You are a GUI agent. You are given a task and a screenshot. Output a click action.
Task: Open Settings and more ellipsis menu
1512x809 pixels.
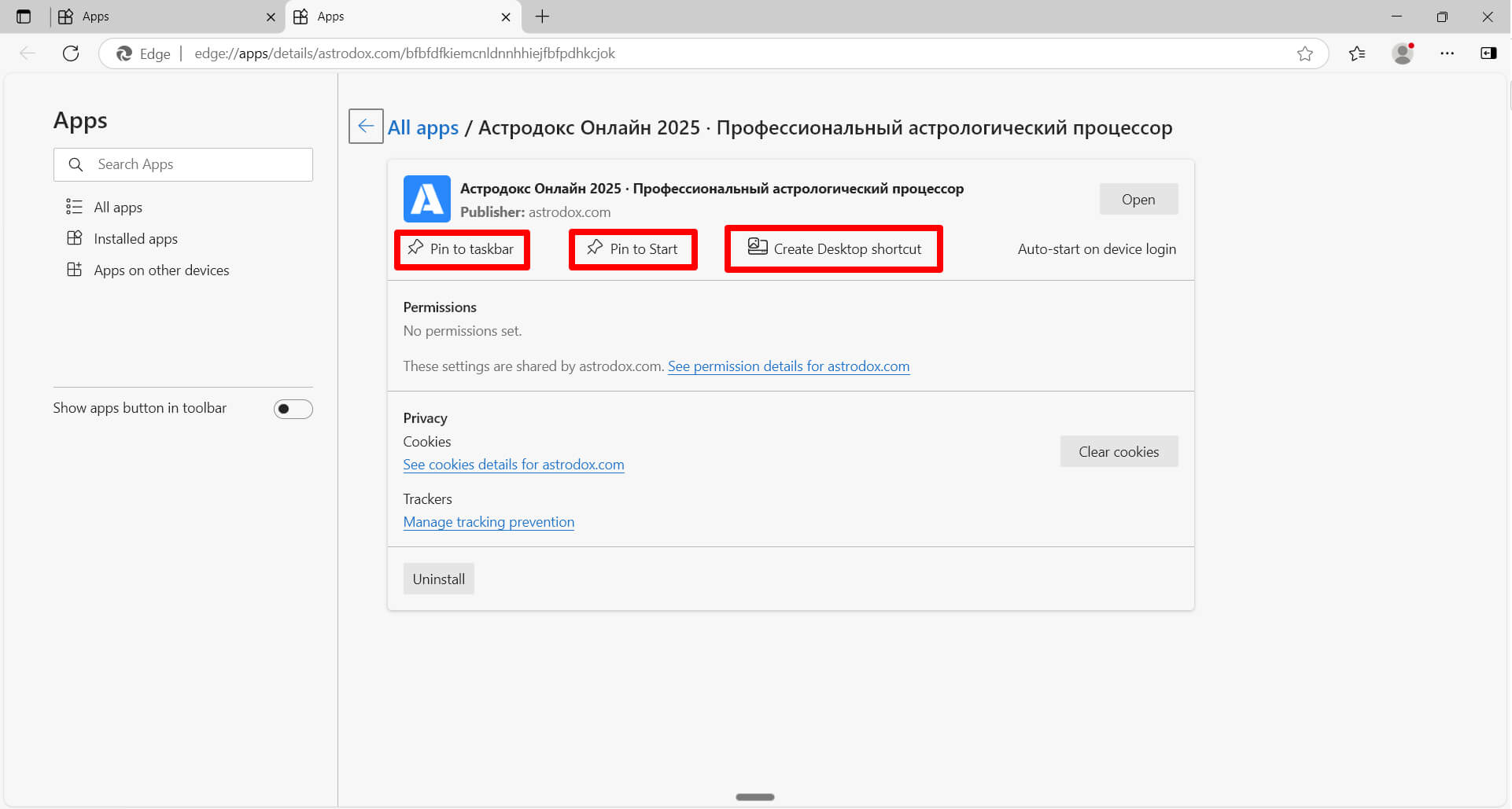pos(1447,53)
